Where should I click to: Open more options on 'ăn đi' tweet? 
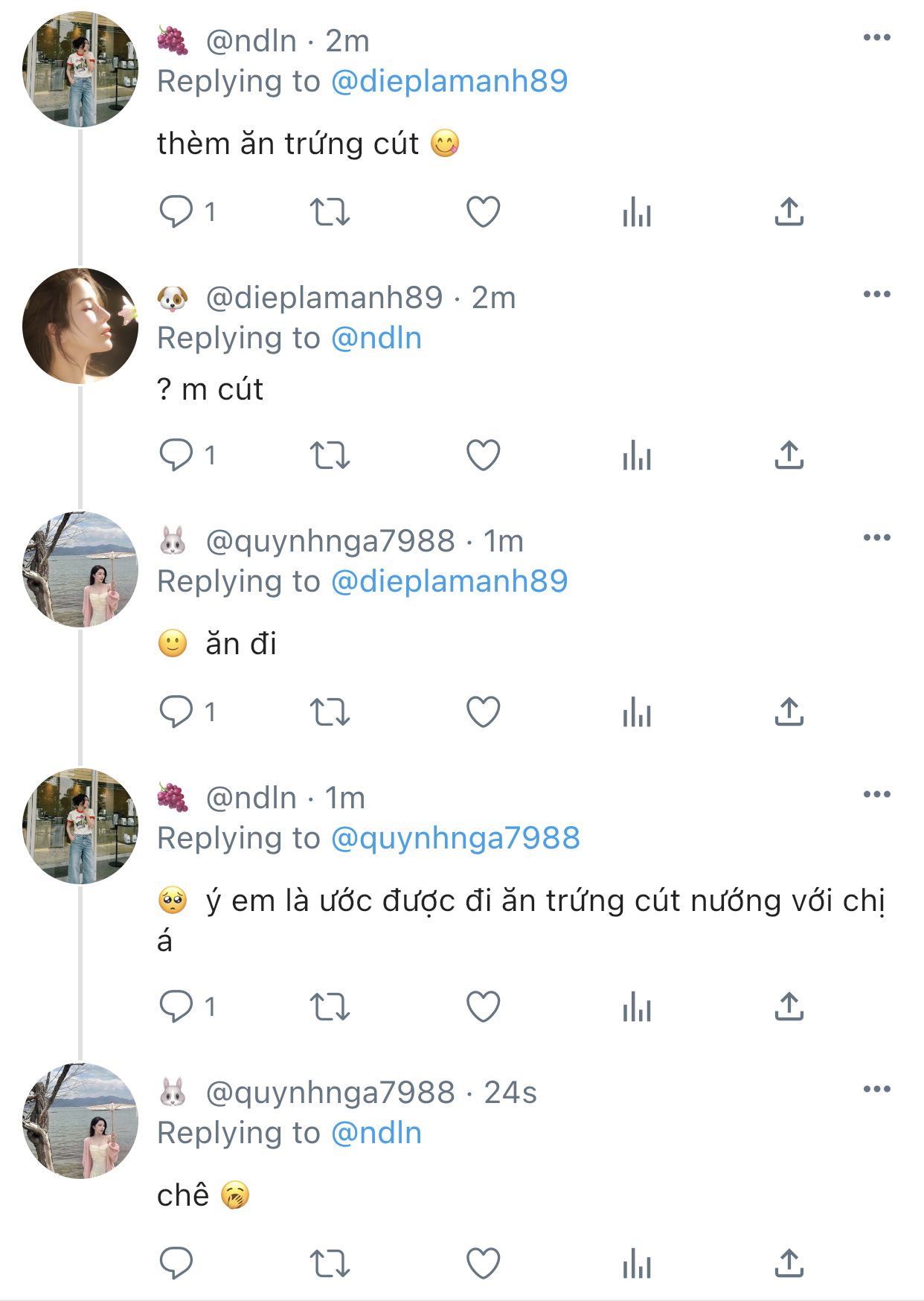click(x=876, y=538)
